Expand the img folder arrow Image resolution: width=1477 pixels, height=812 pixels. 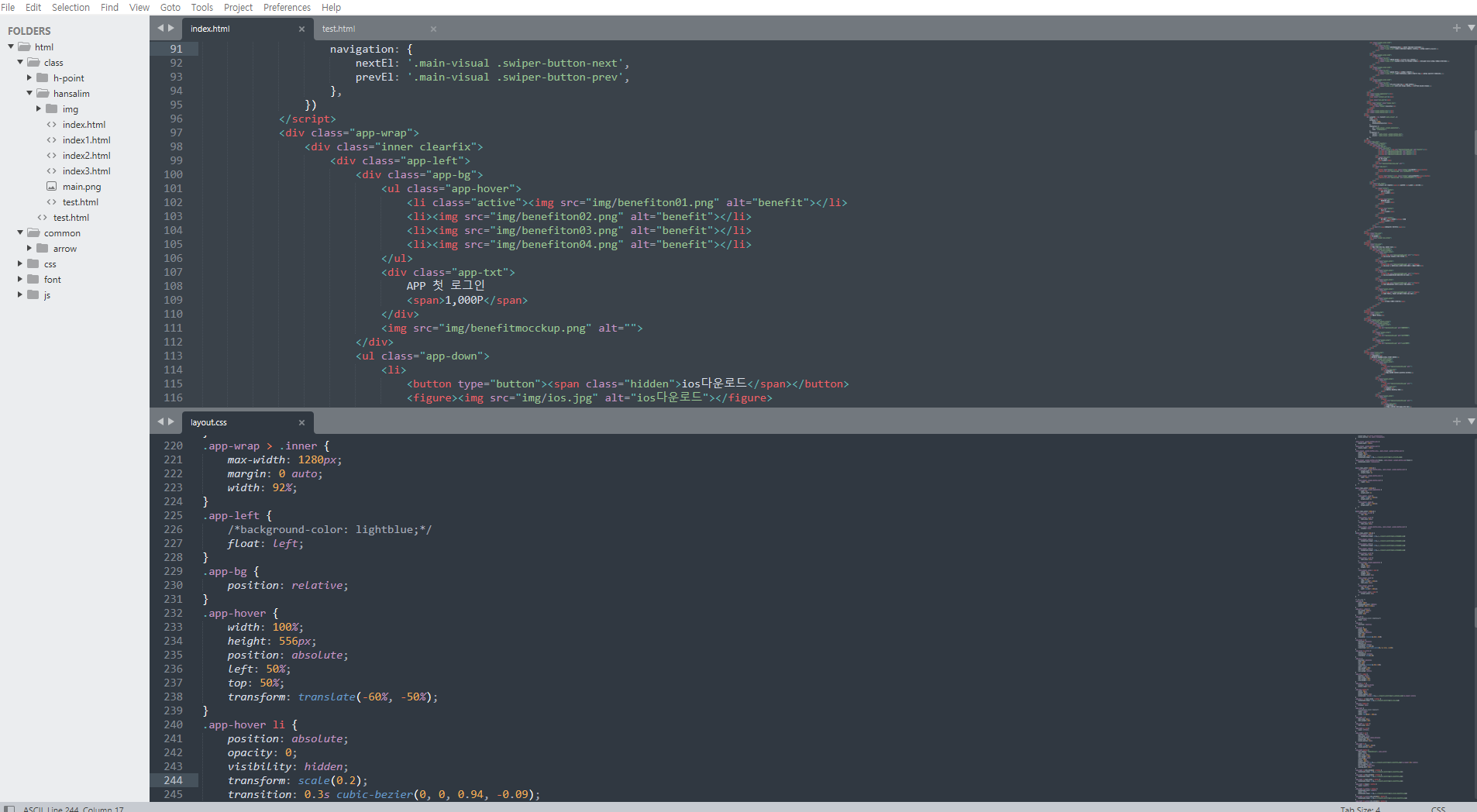pos(39,108)
